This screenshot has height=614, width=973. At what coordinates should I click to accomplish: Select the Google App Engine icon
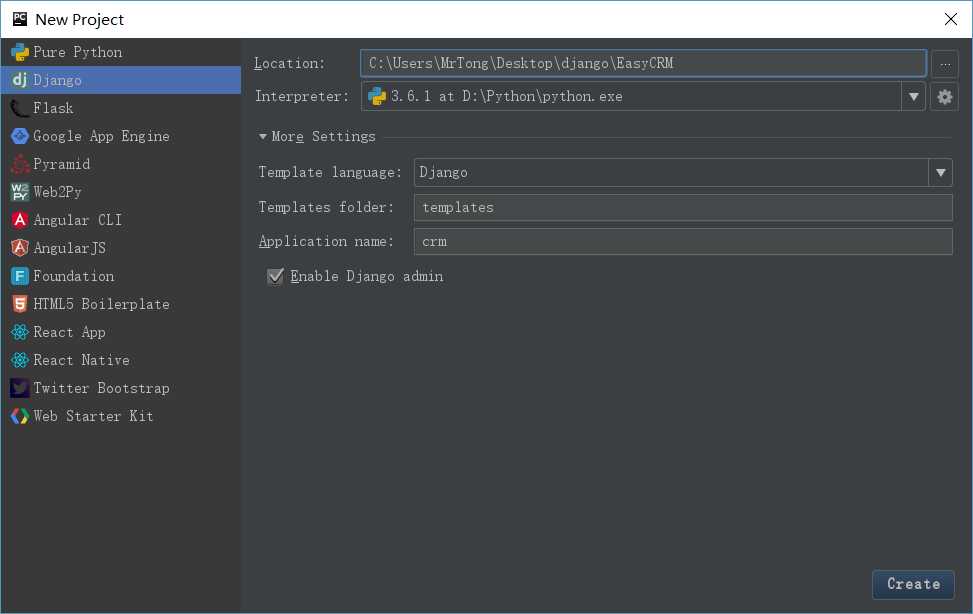click(x=20, y=136)
